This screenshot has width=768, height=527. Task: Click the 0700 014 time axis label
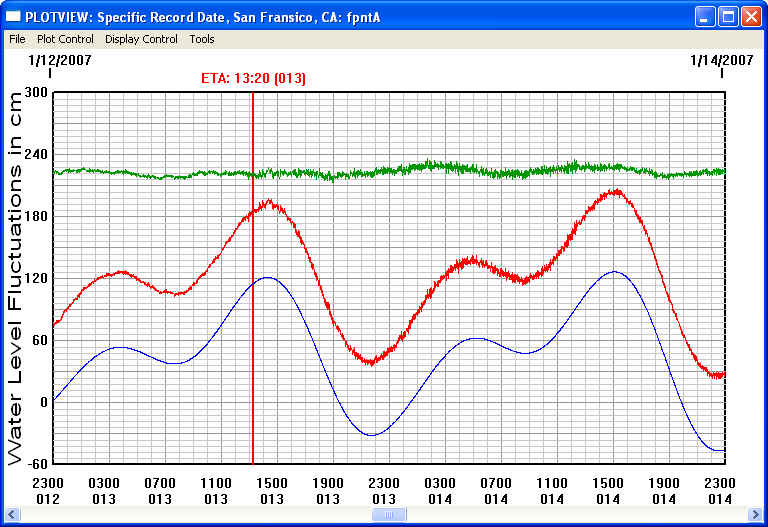496,491
